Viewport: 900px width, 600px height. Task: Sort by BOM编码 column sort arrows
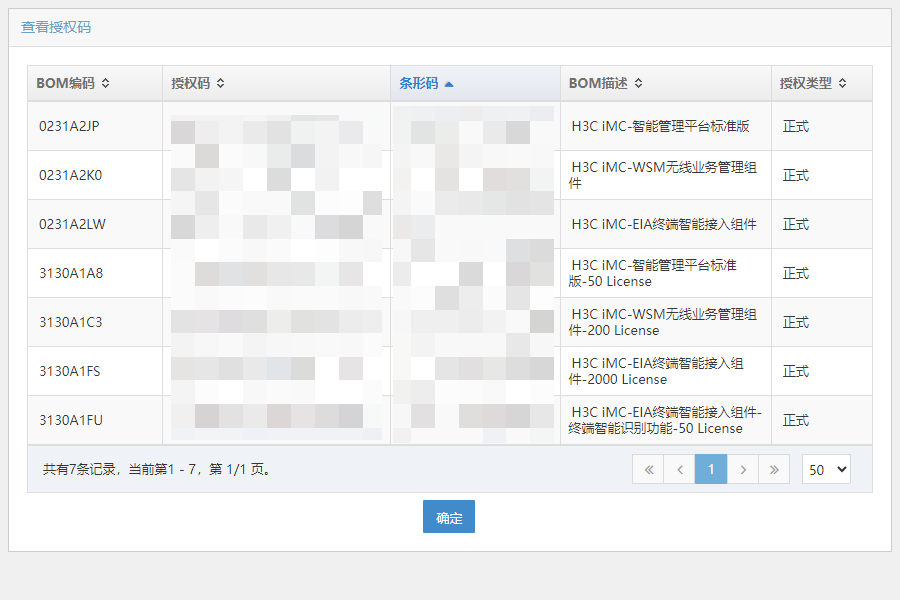[x=106, y=83]
